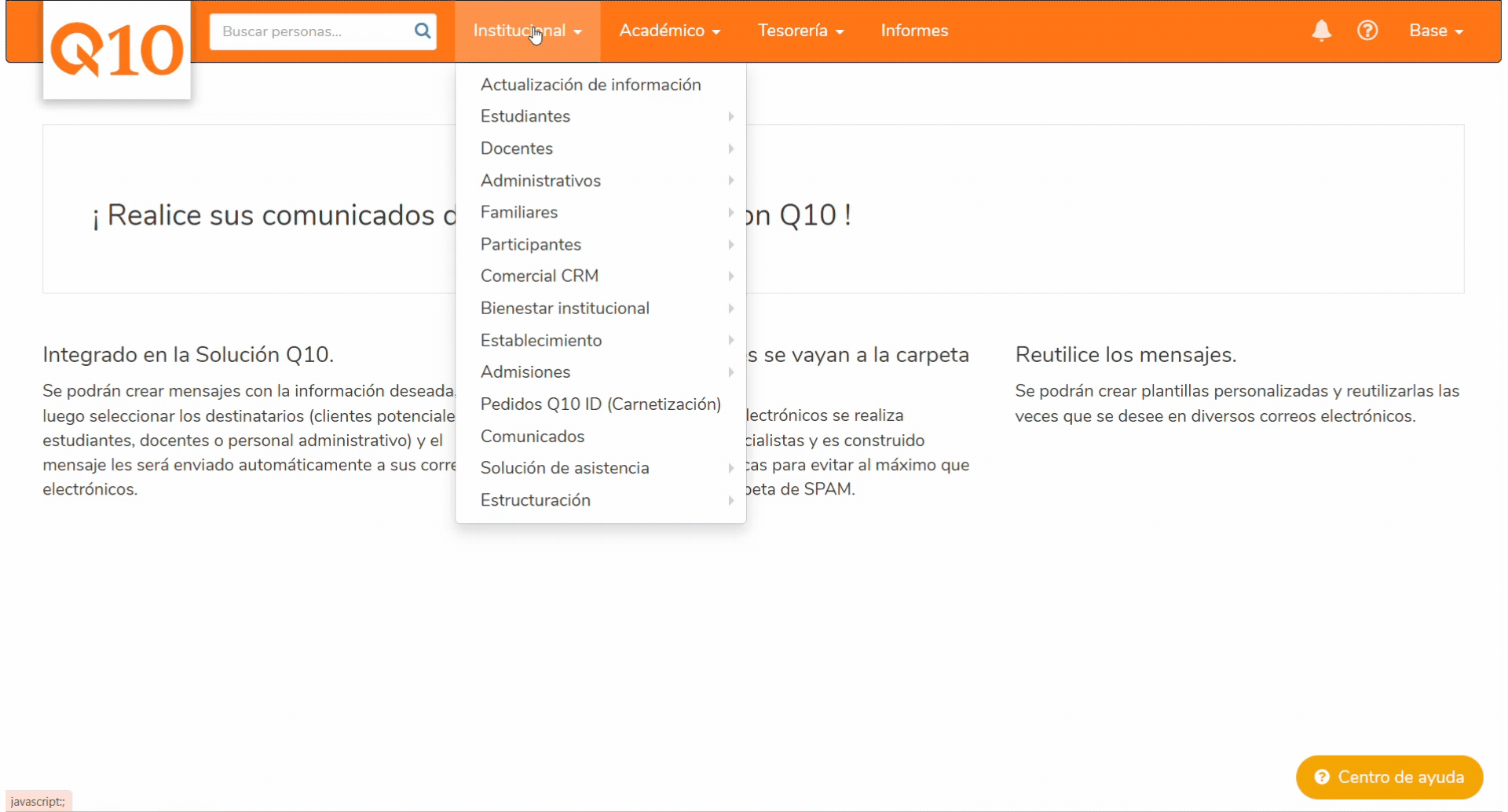Expand the Estructuración submenu

pyautogui.click(x=600, y=500)
